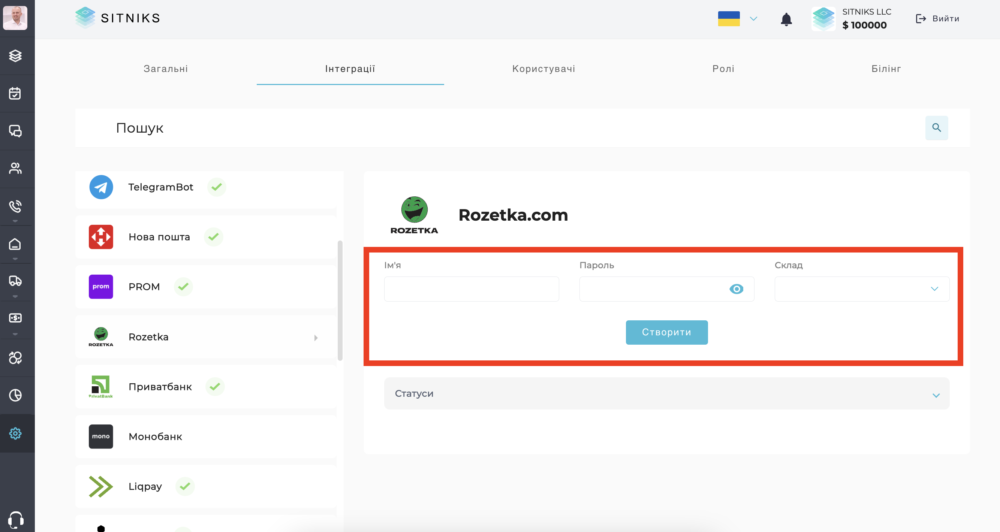Click the SITNIKS LLC company logo
The height and width of the screenshot is (532, 1000).
(823, 19)
